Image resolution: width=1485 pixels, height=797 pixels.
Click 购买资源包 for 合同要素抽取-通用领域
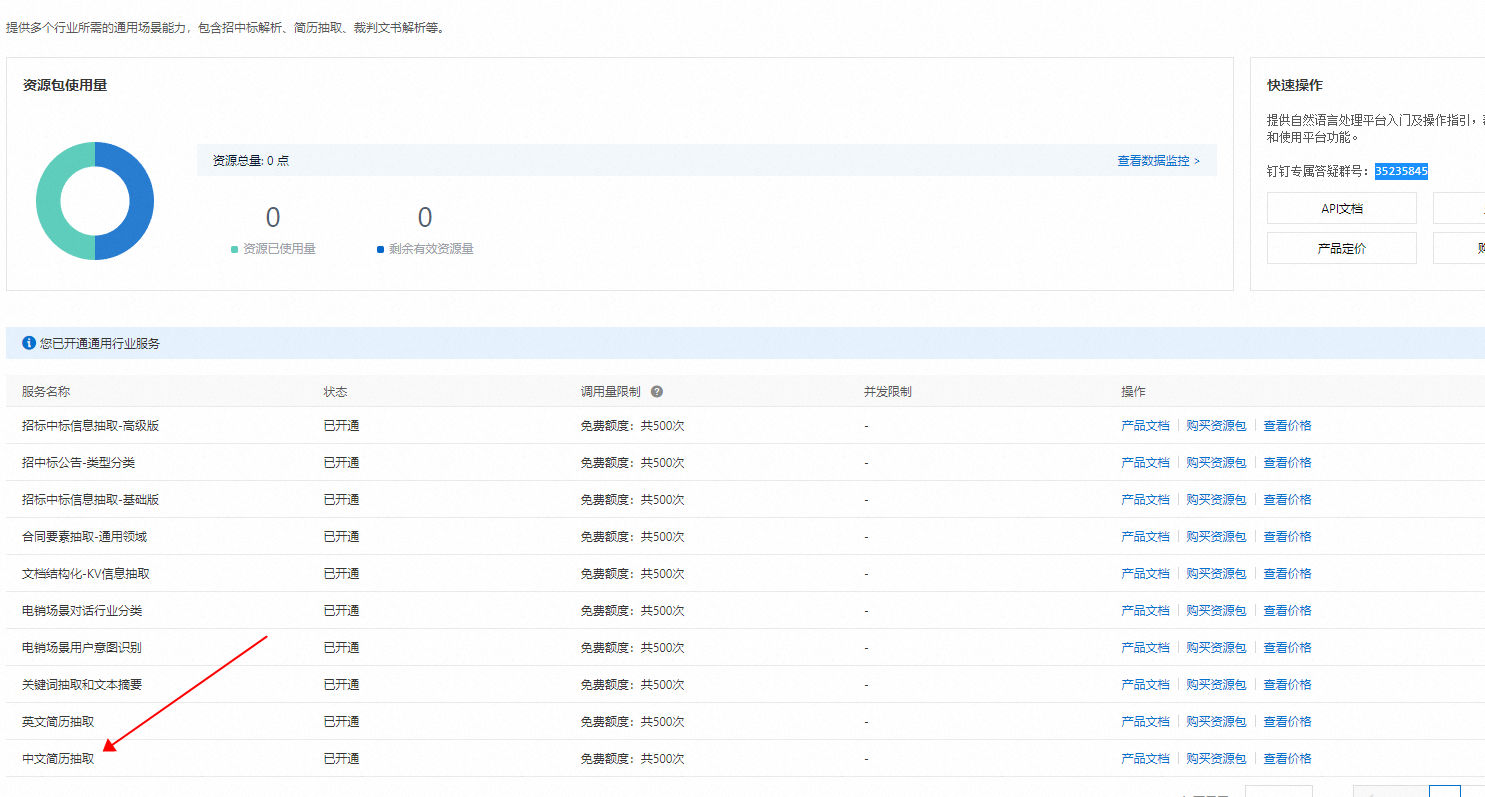[1216, 536]
